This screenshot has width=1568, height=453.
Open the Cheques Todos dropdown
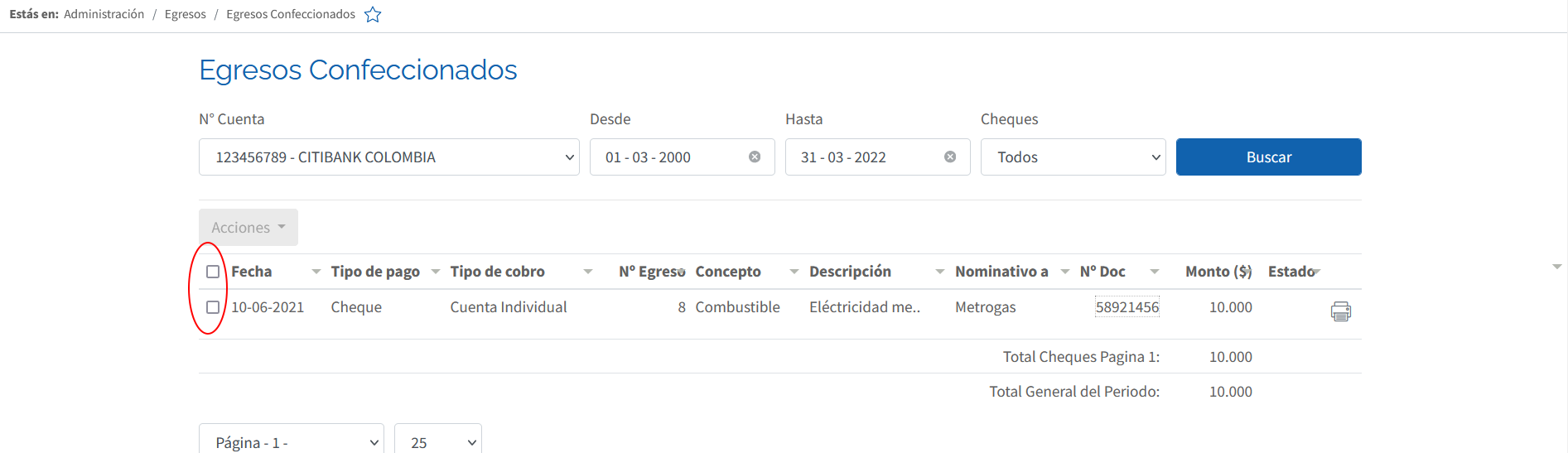click(x=1073, y=157)
